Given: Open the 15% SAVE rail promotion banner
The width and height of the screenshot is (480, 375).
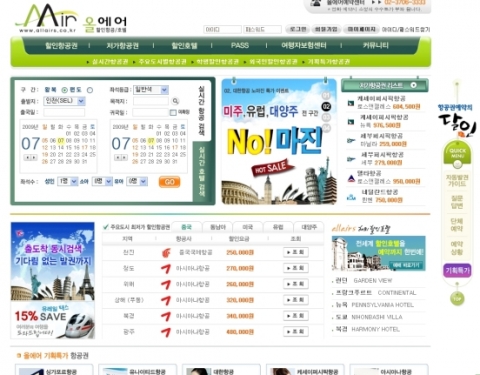Looking at the screenshot, I should tap(53, 320).
